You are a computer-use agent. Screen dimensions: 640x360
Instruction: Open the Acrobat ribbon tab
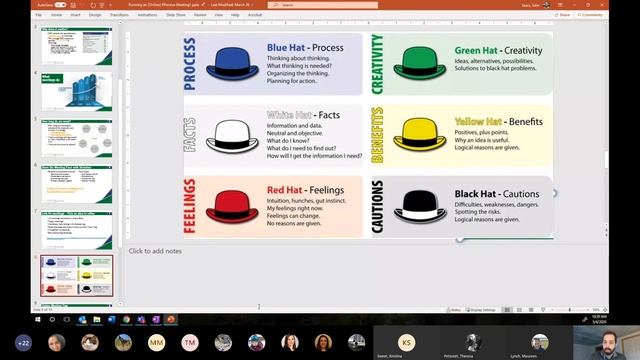click(255, 15)
